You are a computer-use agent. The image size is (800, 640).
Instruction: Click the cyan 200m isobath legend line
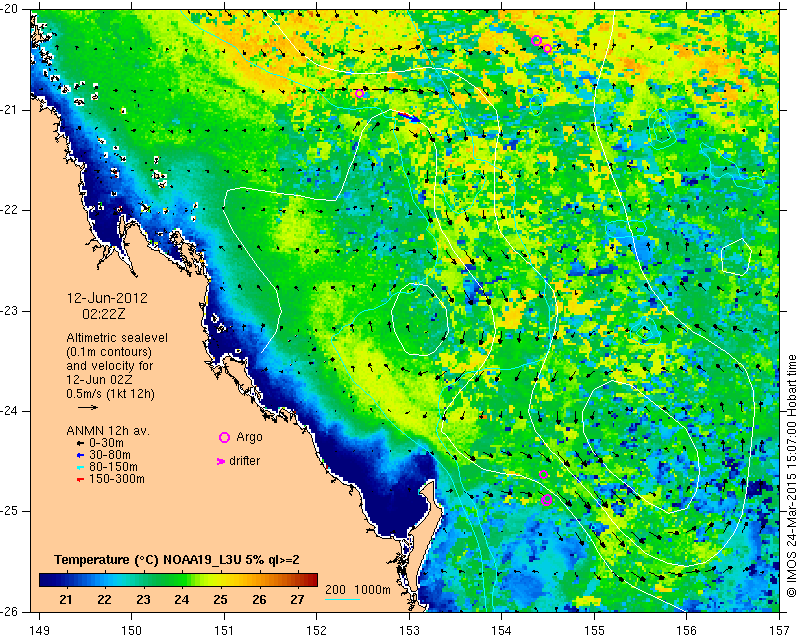tap(343, 599)
